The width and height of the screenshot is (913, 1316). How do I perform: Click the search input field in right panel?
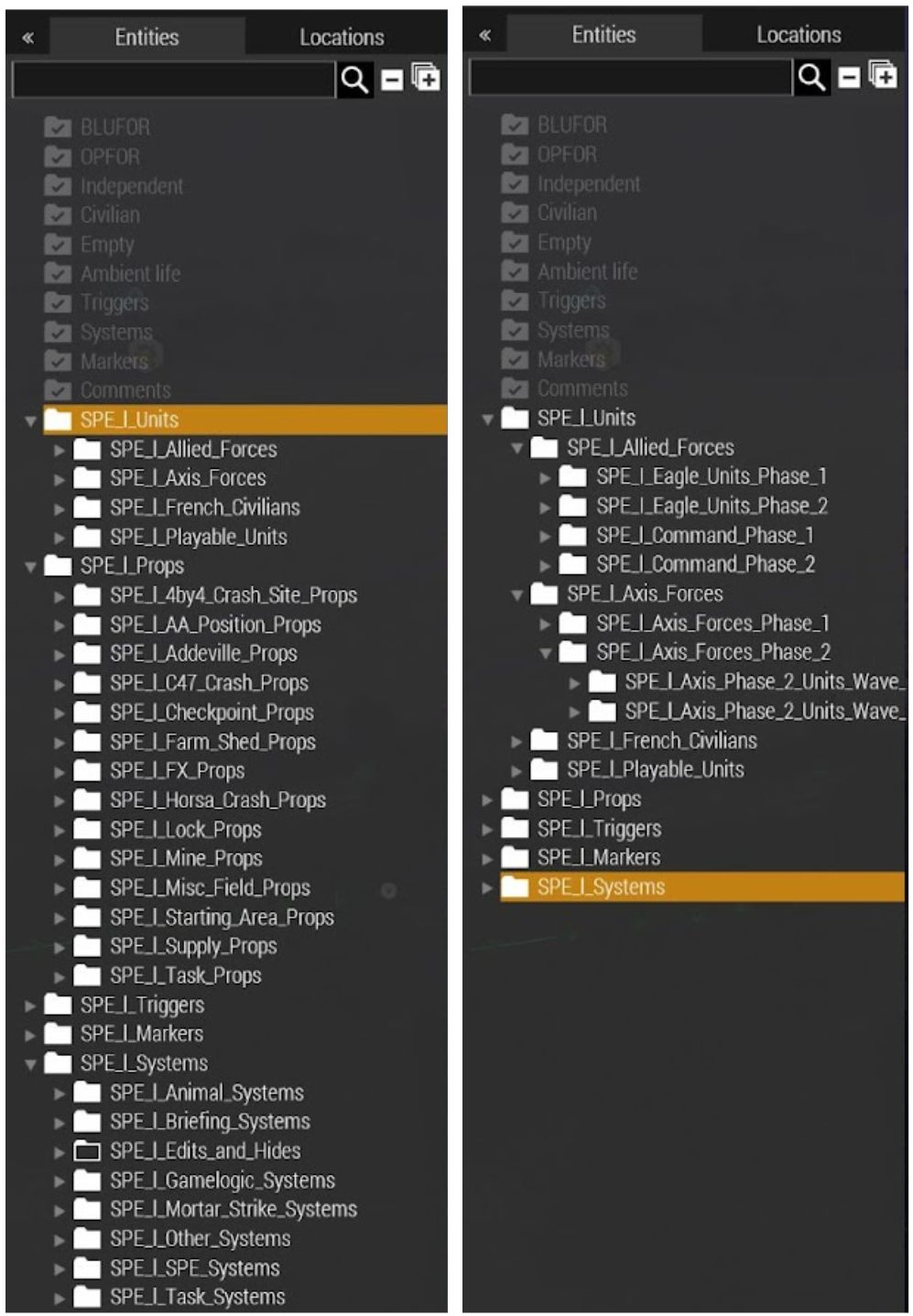pos(629,78)
